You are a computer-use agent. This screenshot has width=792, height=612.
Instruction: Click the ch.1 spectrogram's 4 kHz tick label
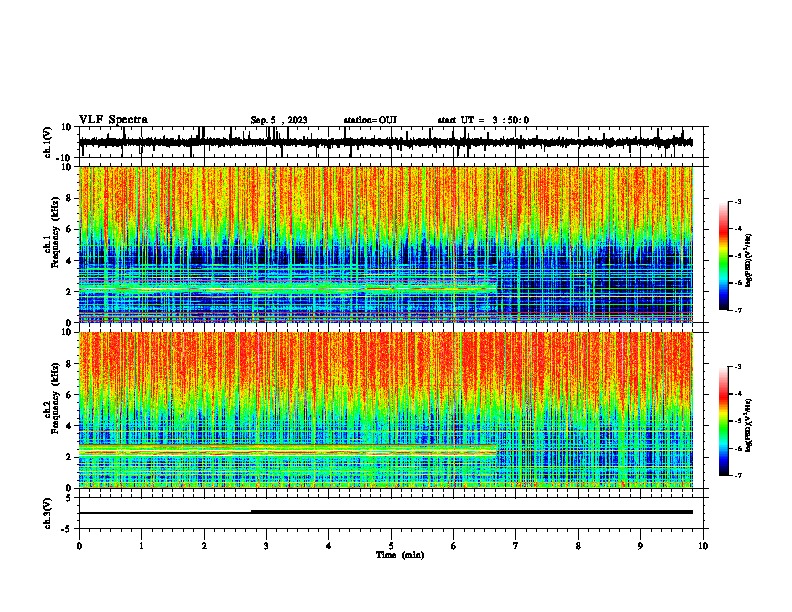[70, 261]
